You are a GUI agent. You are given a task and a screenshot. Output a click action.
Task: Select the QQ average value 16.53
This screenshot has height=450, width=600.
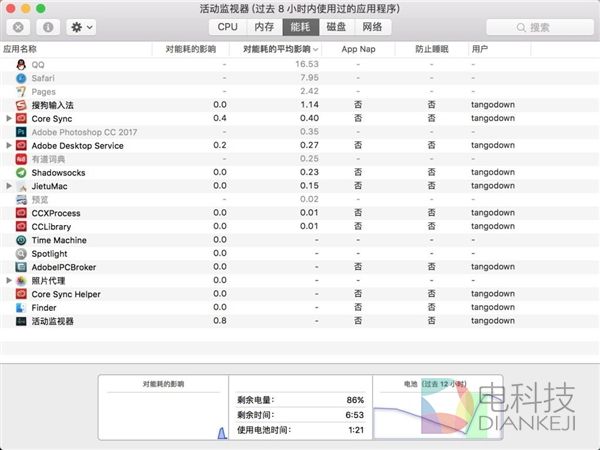(x=307, y=64)
